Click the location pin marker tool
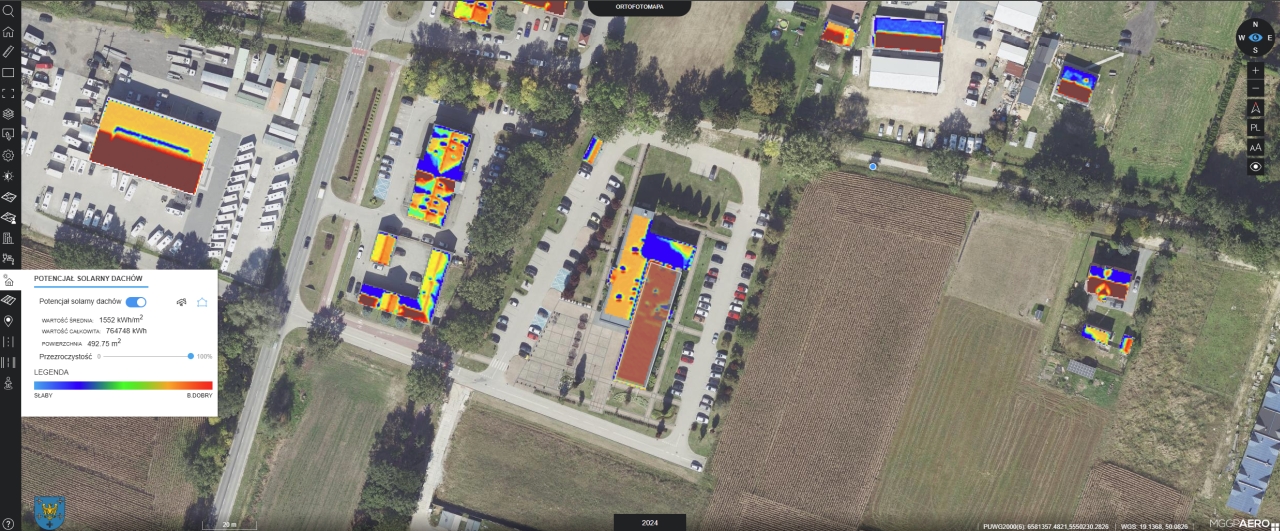1280x531 pixels. click(x=8, y=321)
